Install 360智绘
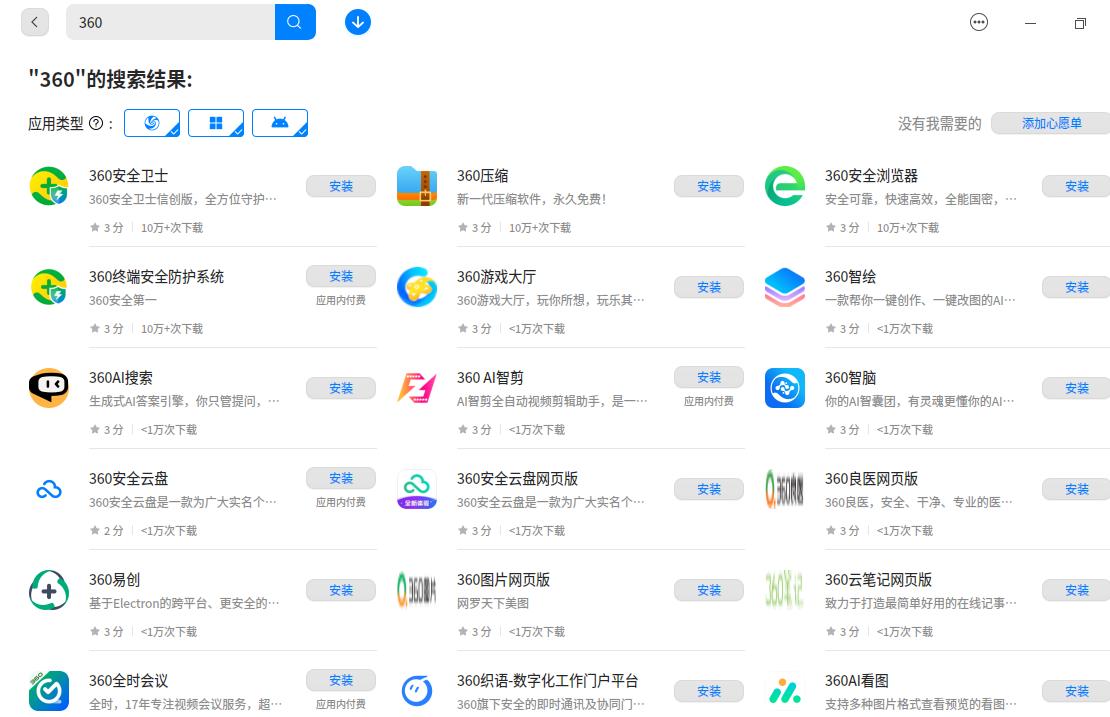1110x717 pixels. click(x=1076, y=287)
